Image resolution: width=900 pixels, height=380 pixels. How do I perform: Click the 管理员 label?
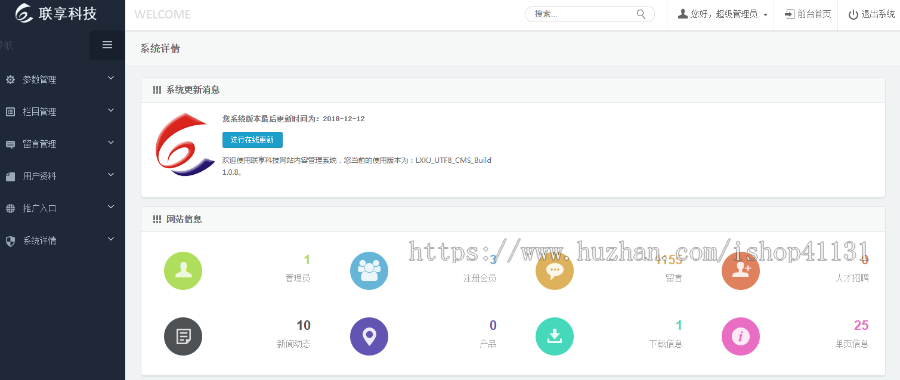pos(298,278)
